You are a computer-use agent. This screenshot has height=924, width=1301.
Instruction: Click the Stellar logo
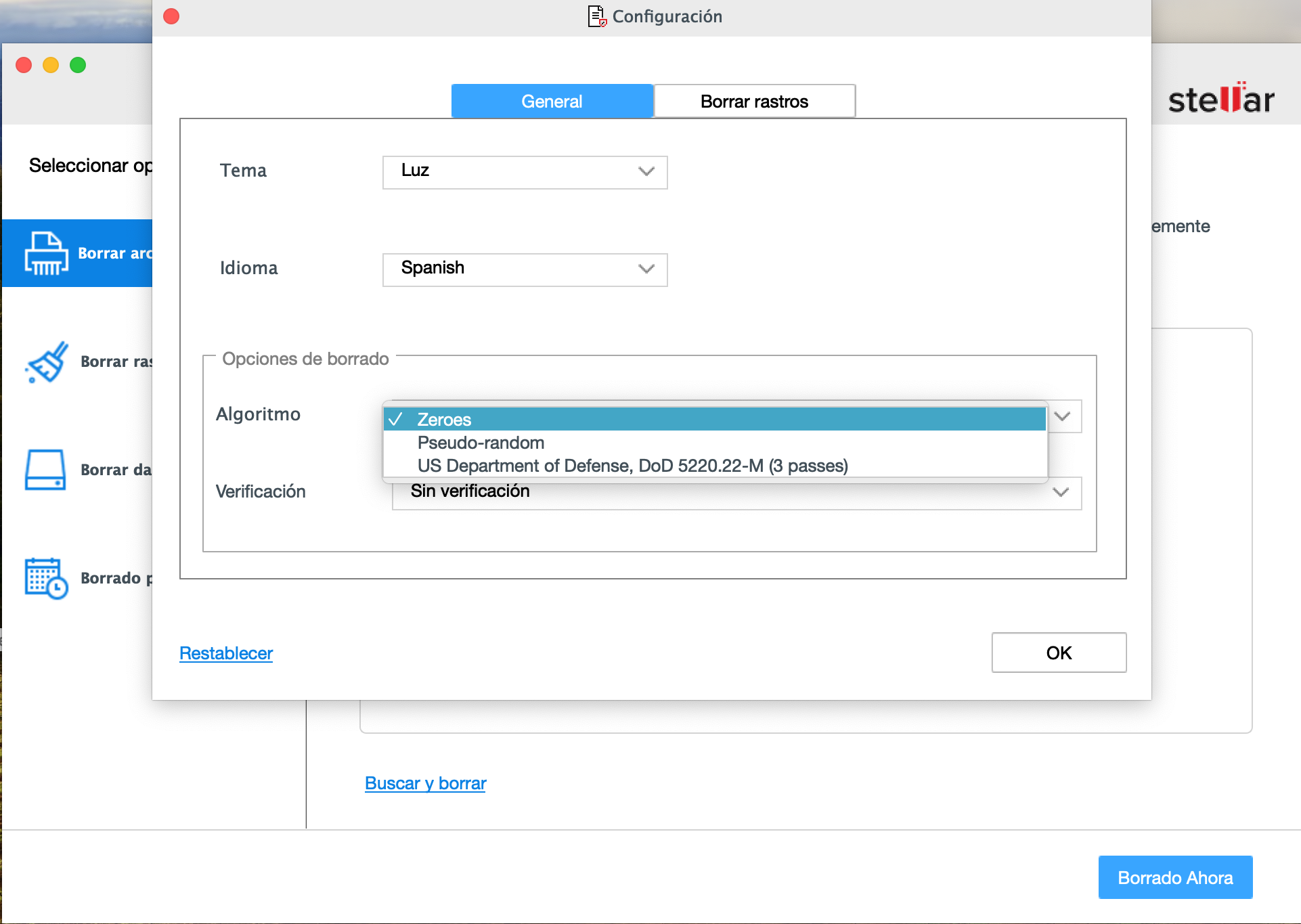click(x=1221, y=99)
